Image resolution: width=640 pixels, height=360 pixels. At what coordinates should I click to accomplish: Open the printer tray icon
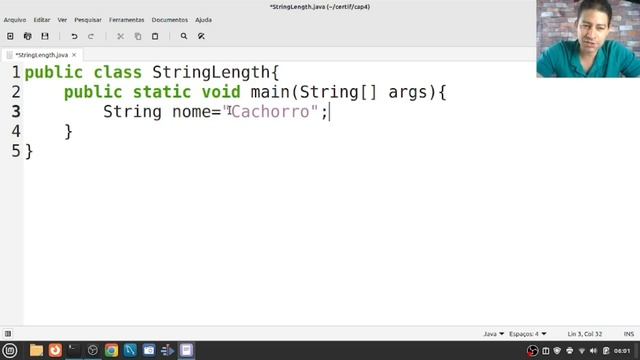pyautogui.click(x=569, y=351)
